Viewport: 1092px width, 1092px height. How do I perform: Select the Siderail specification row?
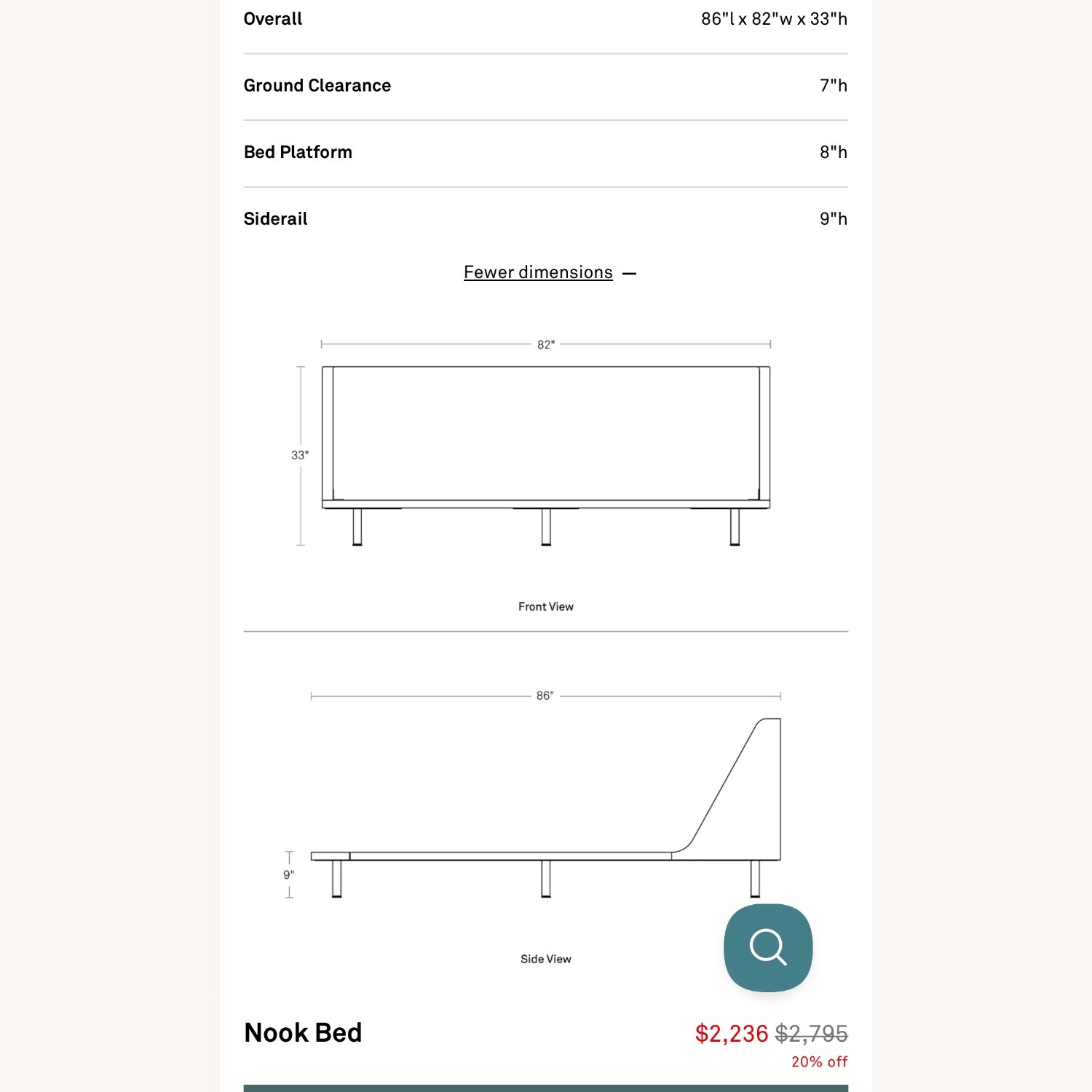(x=546, y=218)
